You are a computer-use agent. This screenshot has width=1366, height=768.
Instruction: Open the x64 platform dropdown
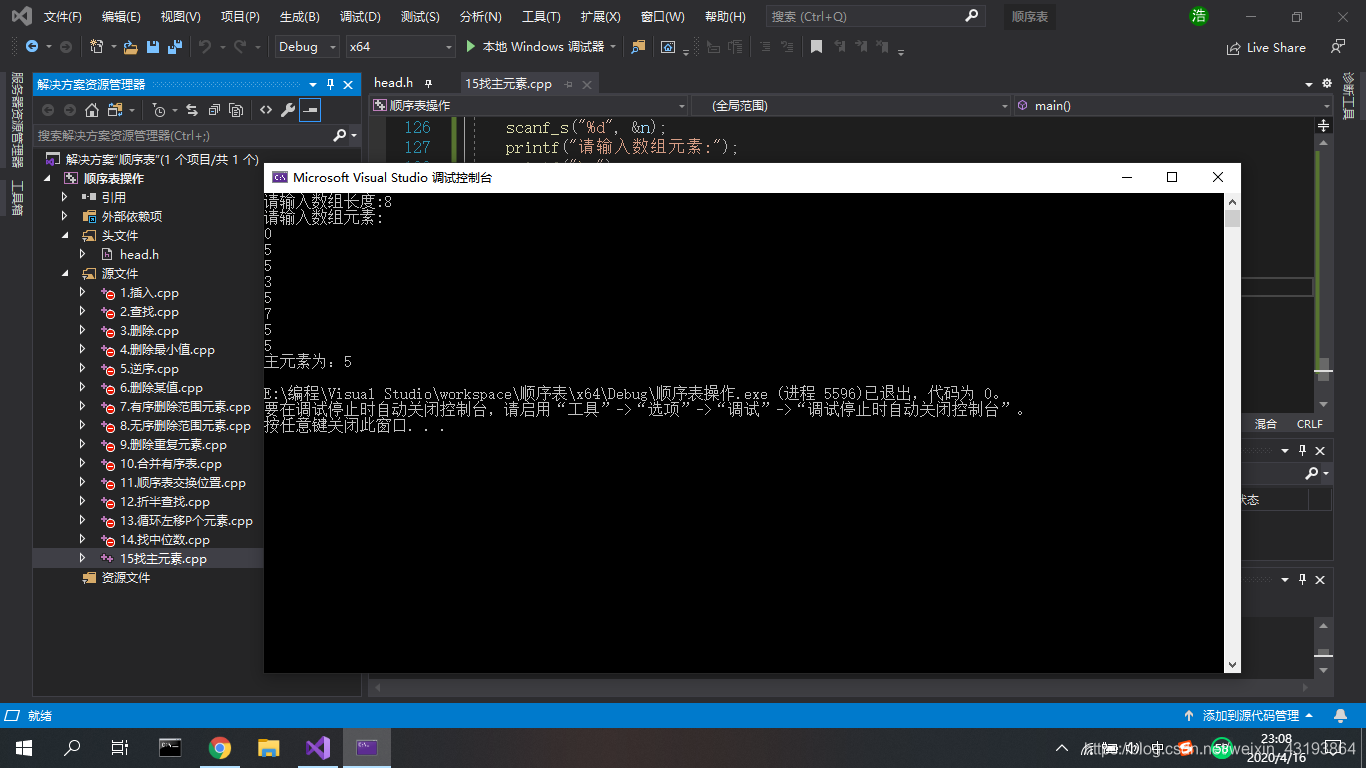point(401,47)
